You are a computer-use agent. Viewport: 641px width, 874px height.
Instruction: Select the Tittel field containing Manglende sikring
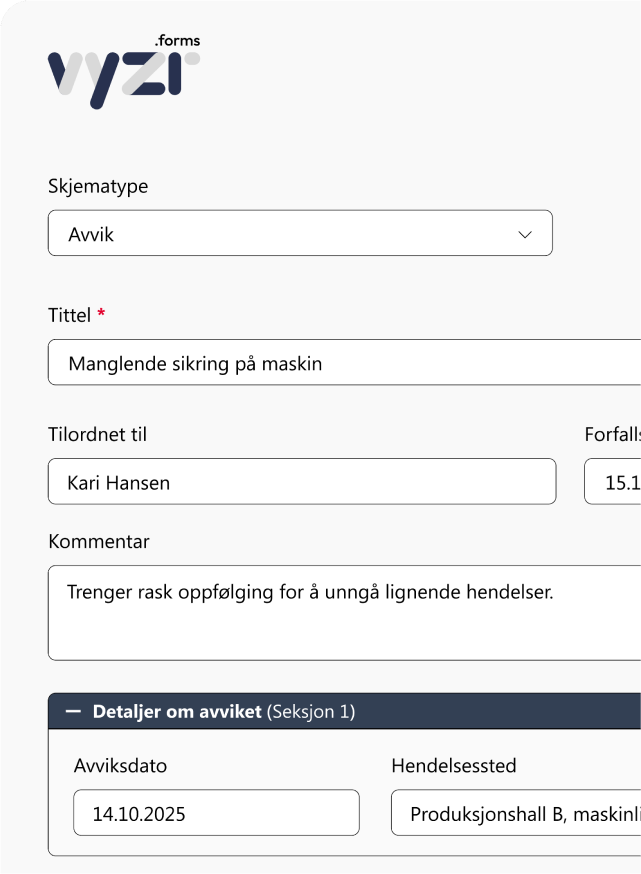tap(300, 362)
